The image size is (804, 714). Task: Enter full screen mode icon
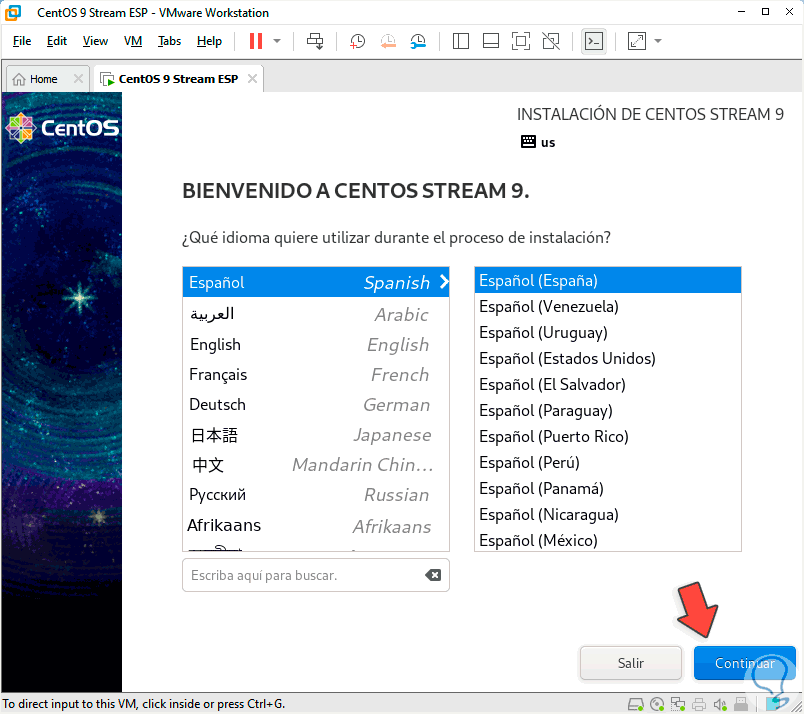(521, 41)
